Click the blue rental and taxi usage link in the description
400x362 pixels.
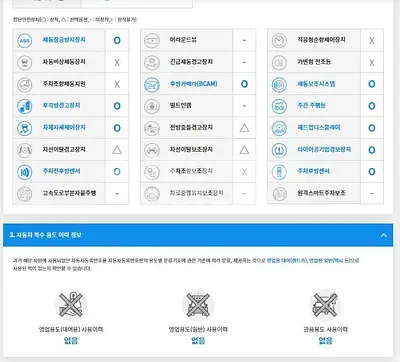click(x=308, y=260)
